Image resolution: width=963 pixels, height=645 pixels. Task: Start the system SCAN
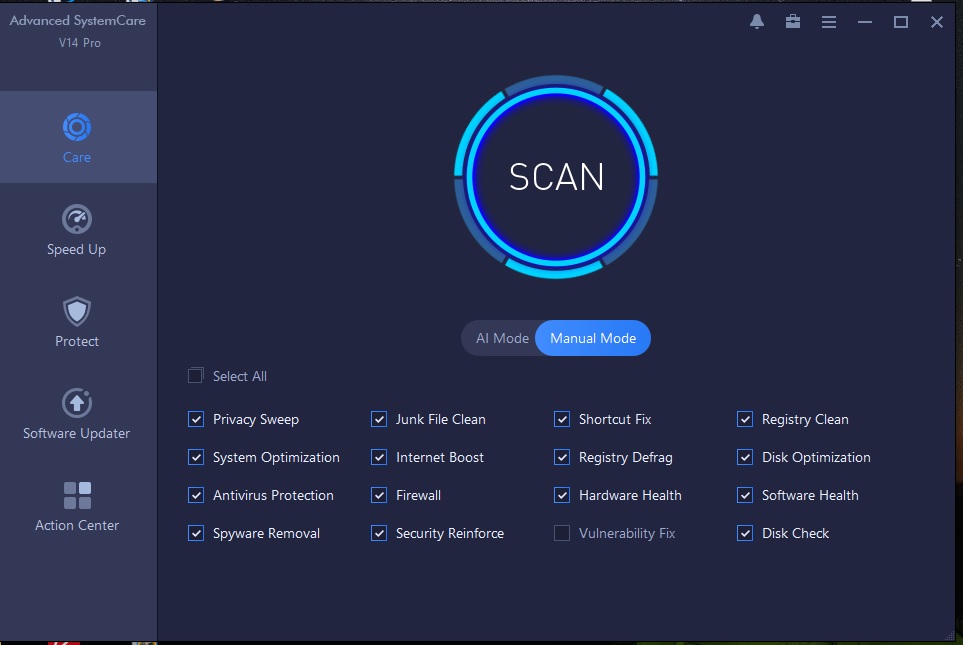point(556,177)
